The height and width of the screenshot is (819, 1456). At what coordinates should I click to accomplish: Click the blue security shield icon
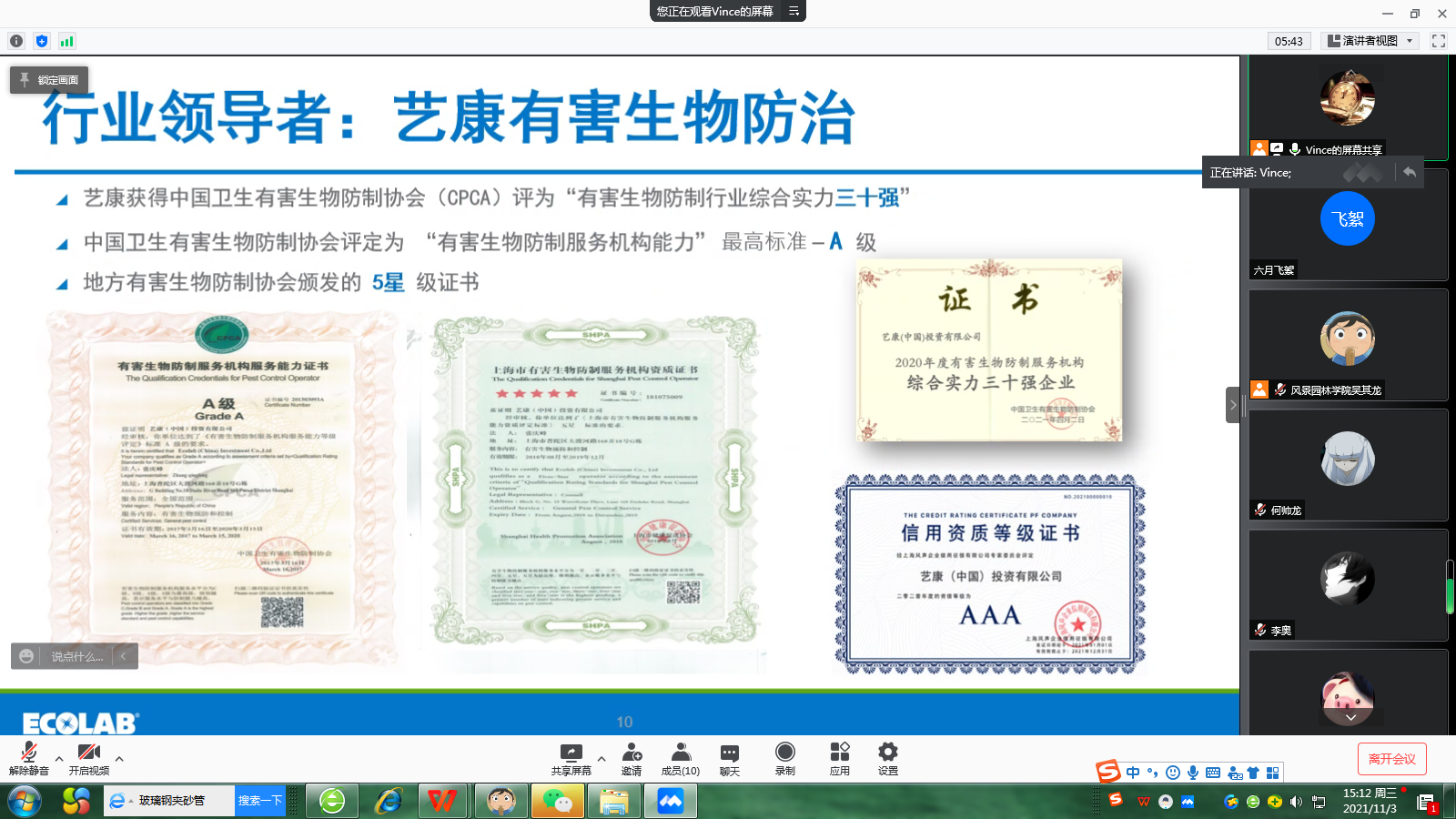(42, 41)
